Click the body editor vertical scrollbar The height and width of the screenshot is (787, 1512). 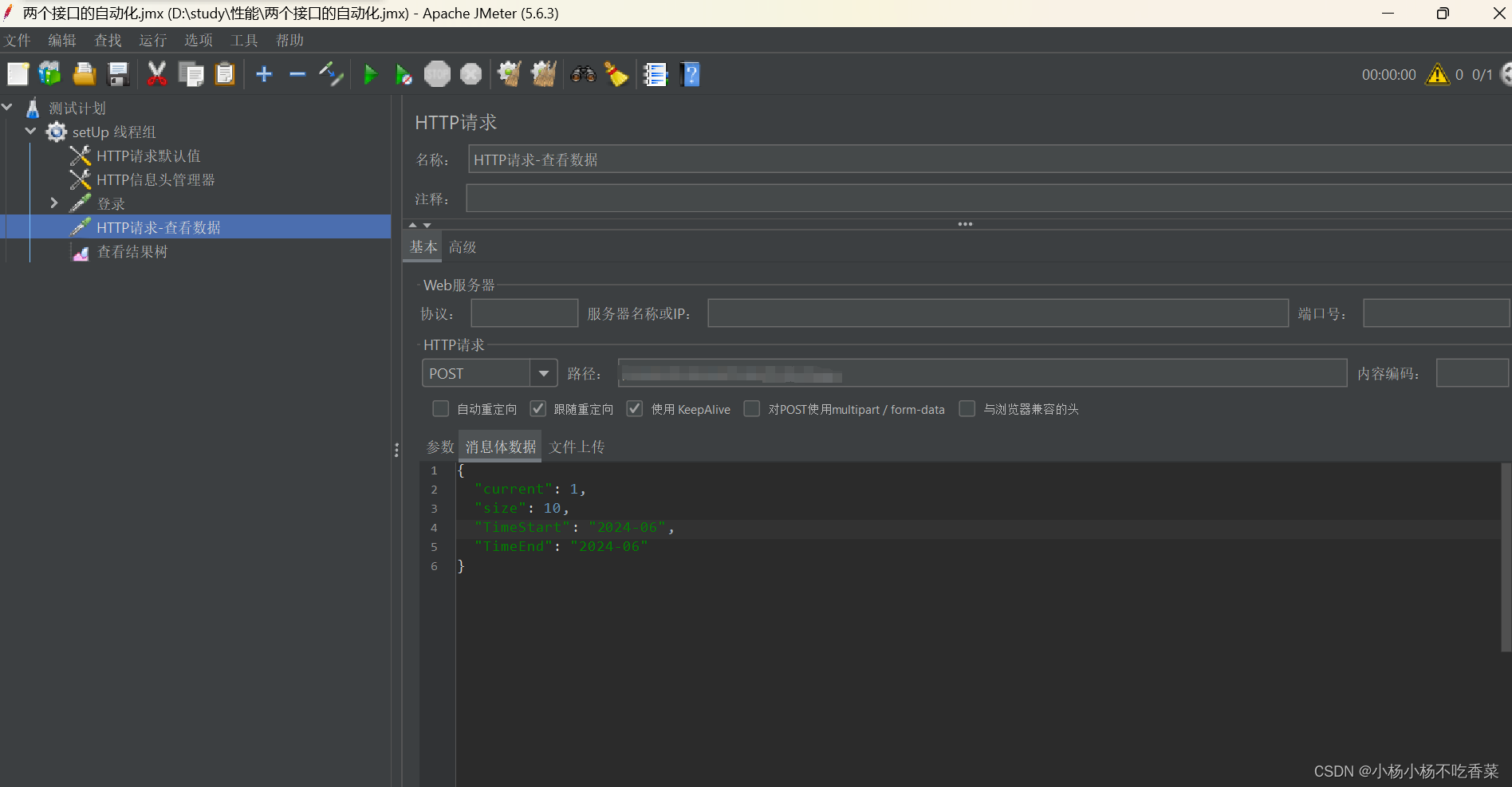click(1506, 557)
